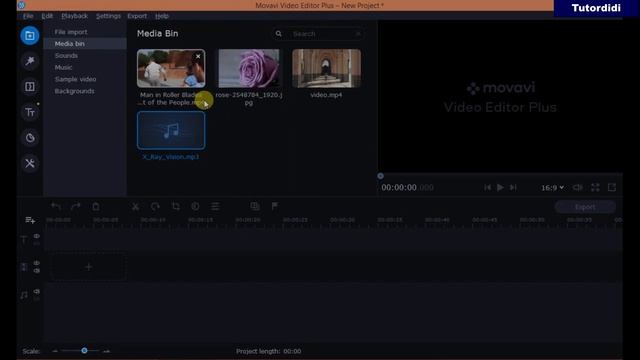Click the plus placeholder on video track
The image size is (640, 360).
tap(88, 267)
